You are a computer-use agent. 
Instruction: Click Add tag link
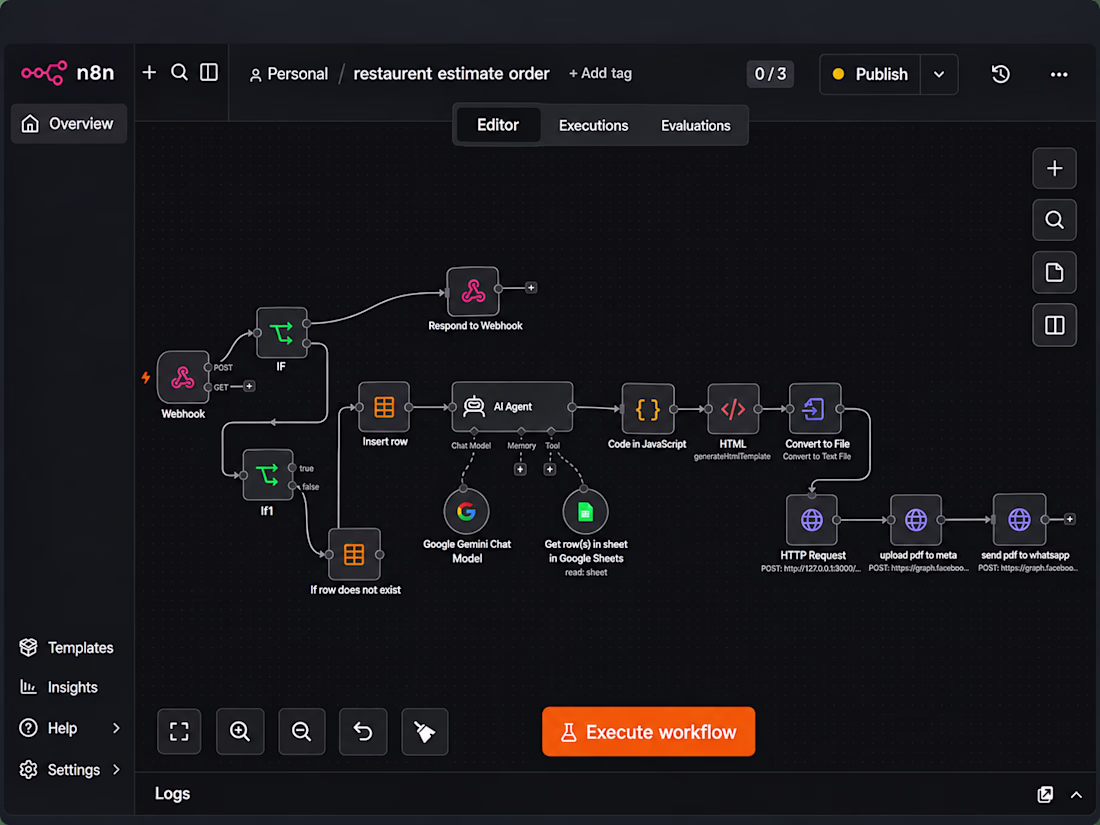click(x=600, y=73)
